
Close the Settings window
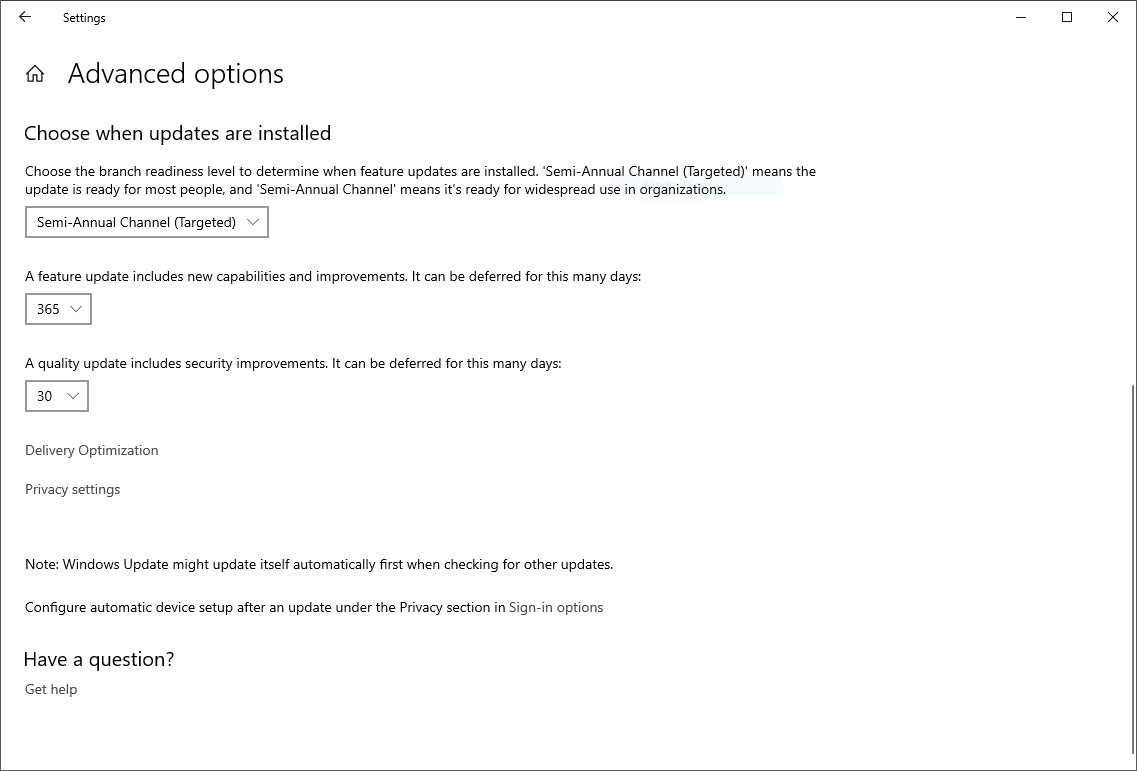click(x=1113, y=17)
